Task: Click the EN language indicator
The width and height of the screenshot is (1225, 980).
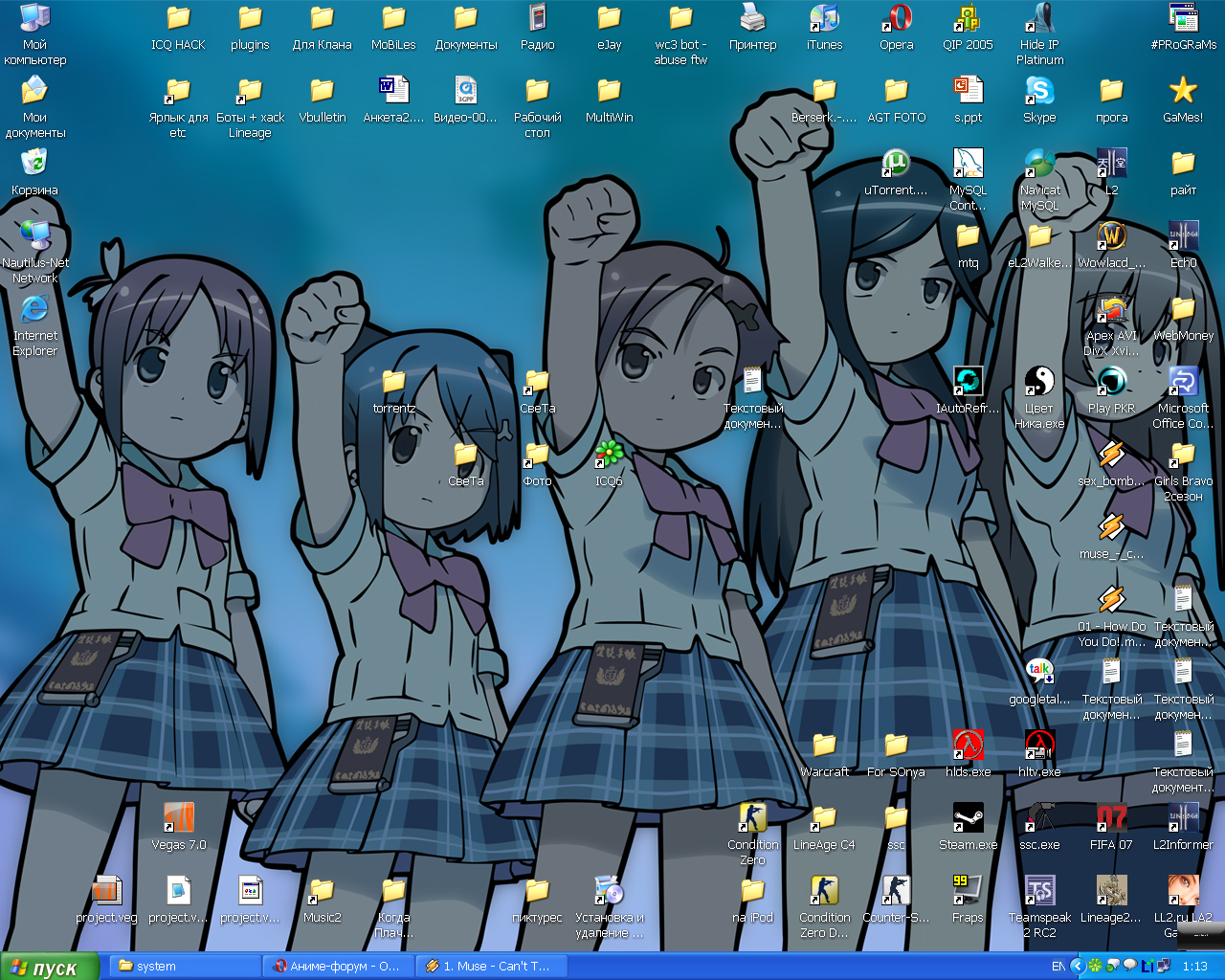Action: pos(1058,967)
